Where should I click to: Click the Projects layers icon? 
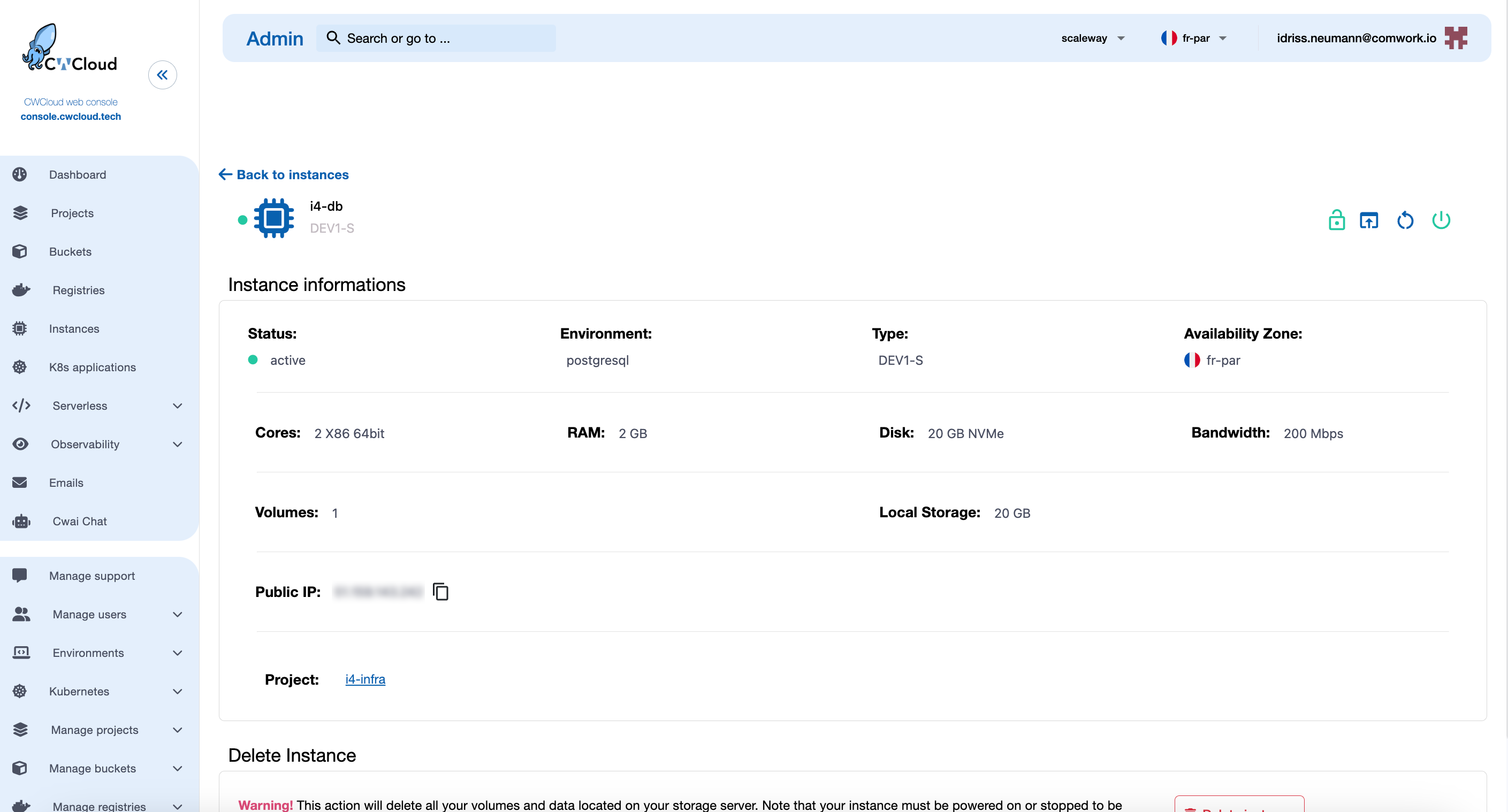(x=20, y=213)
